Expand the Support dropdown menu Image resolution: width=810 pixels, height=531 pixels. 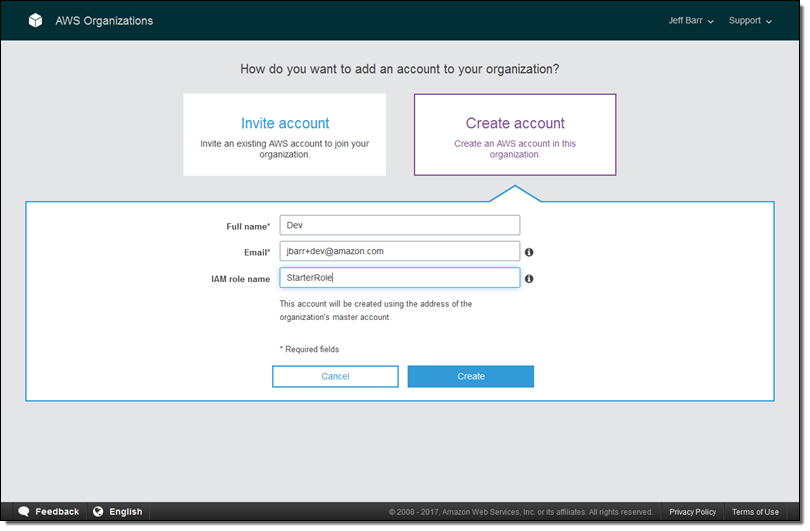click(x=750, y=21)
